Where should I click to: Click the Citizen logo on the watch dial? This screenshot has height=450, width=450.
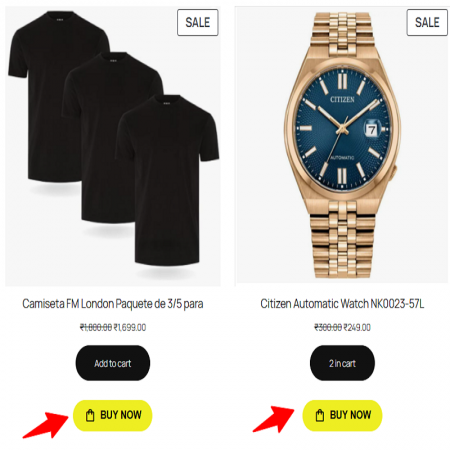(x=342, y=99)
